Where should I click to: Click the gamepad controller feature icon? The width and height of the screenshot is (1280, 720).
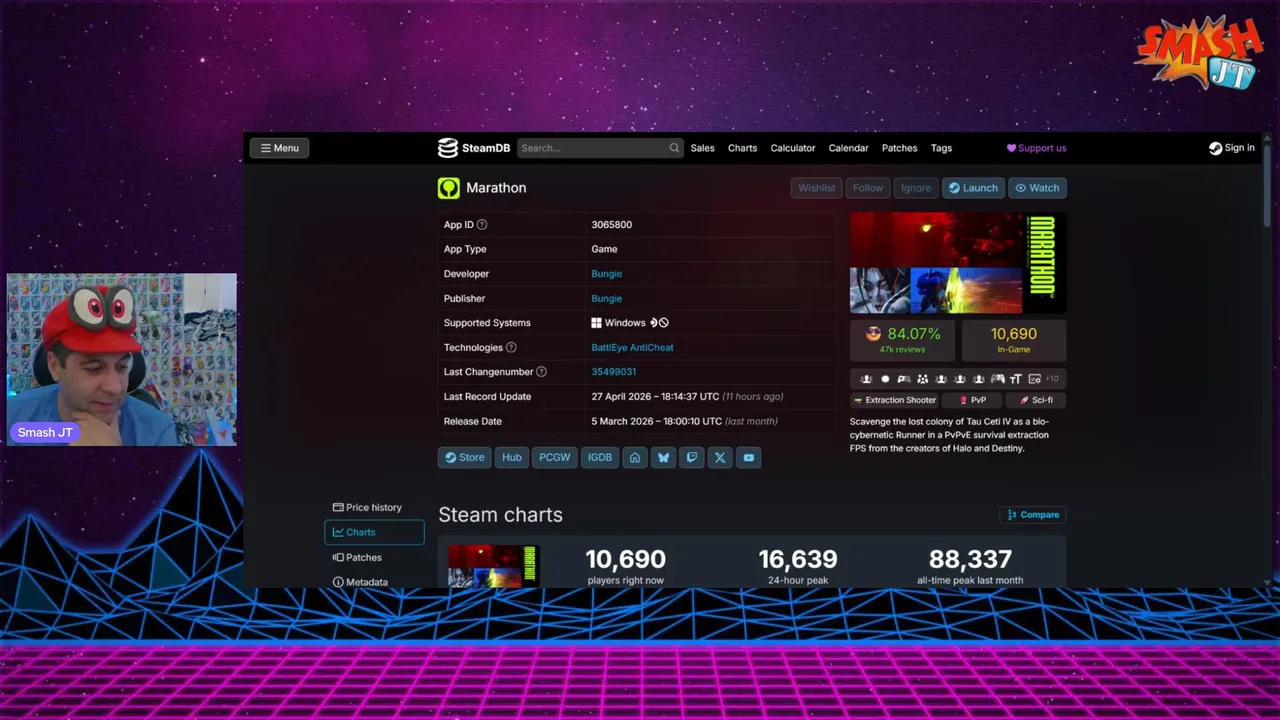(x=997, y=379)
